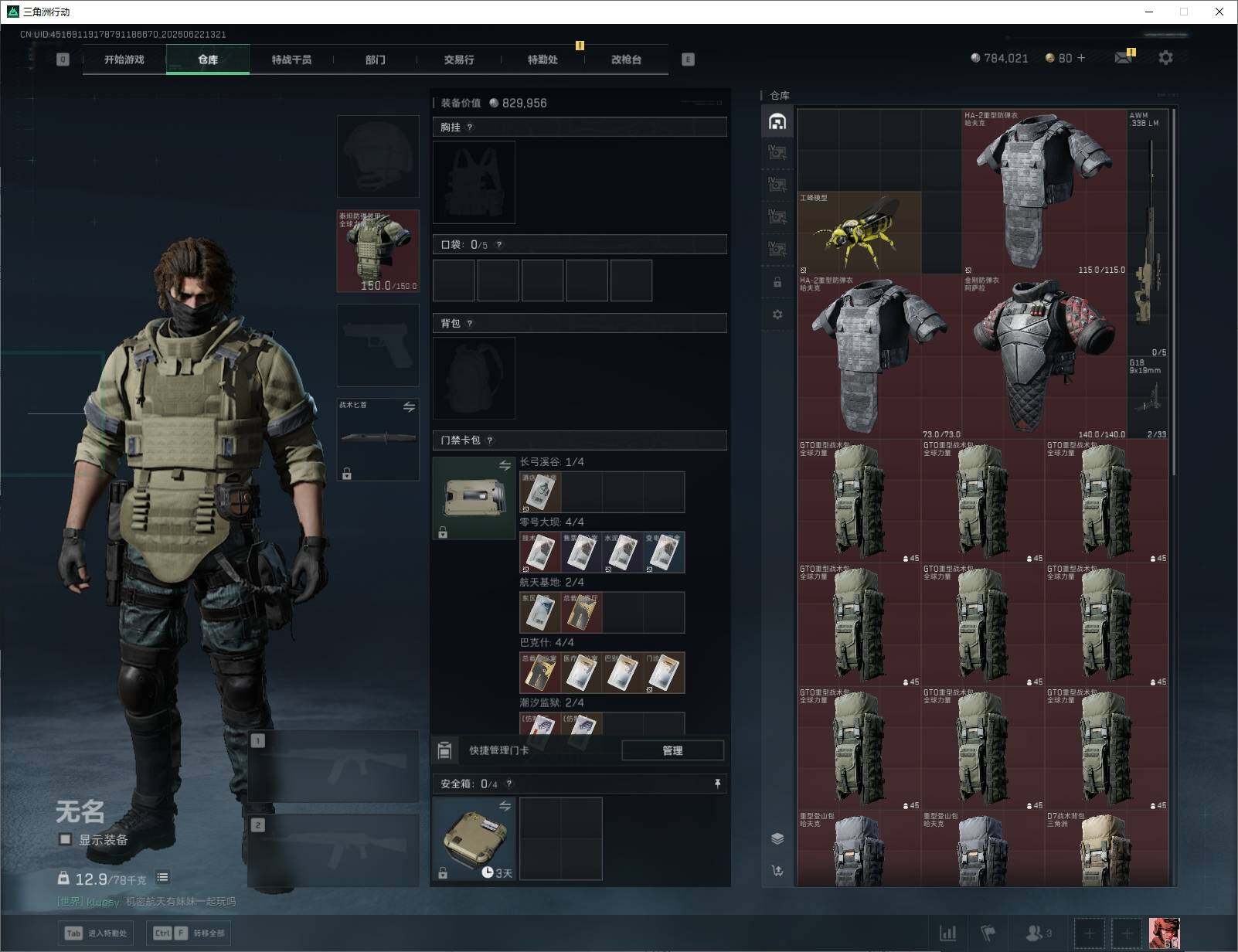
Task: Click the player avatar in bottom-right
Action: [1164, 933]
